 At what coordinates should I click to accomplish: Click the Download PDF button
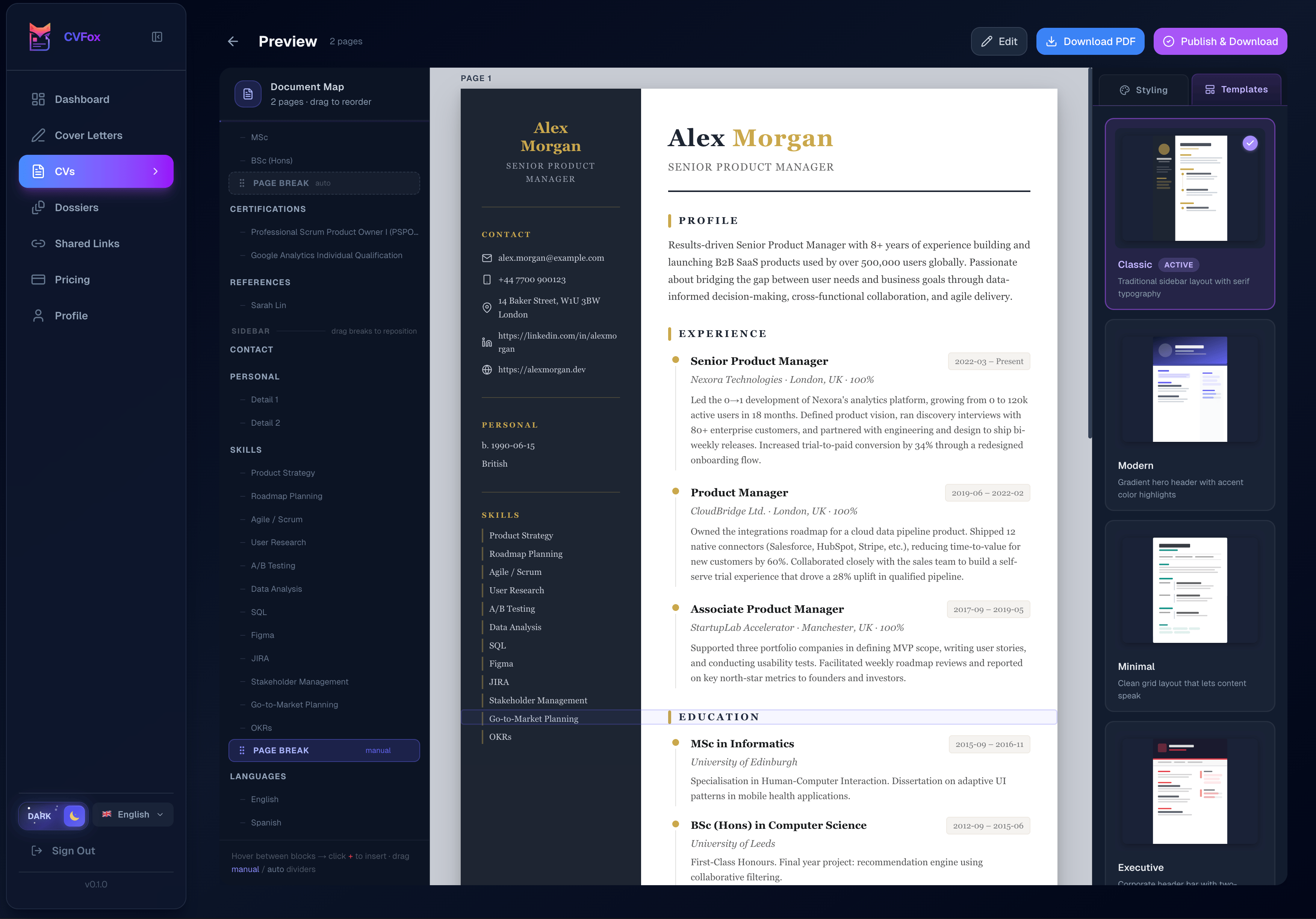click(x=1090, y=41)
